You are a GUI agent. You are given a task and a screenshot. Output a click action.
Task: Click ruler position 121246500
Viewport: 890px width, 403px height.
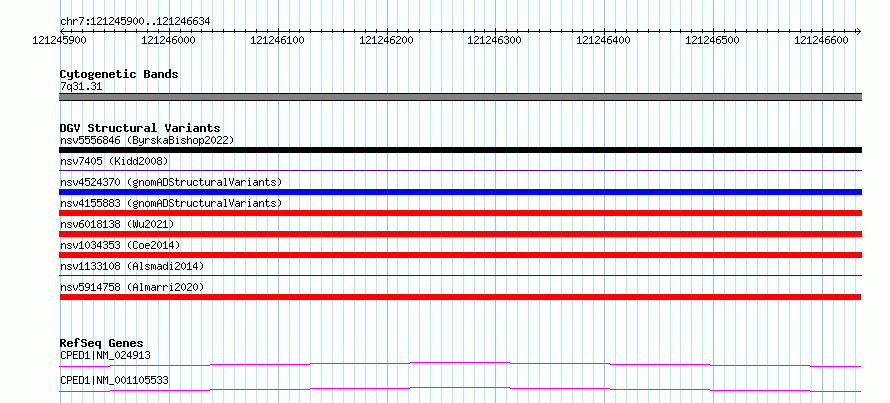click(x=713, y=40)
